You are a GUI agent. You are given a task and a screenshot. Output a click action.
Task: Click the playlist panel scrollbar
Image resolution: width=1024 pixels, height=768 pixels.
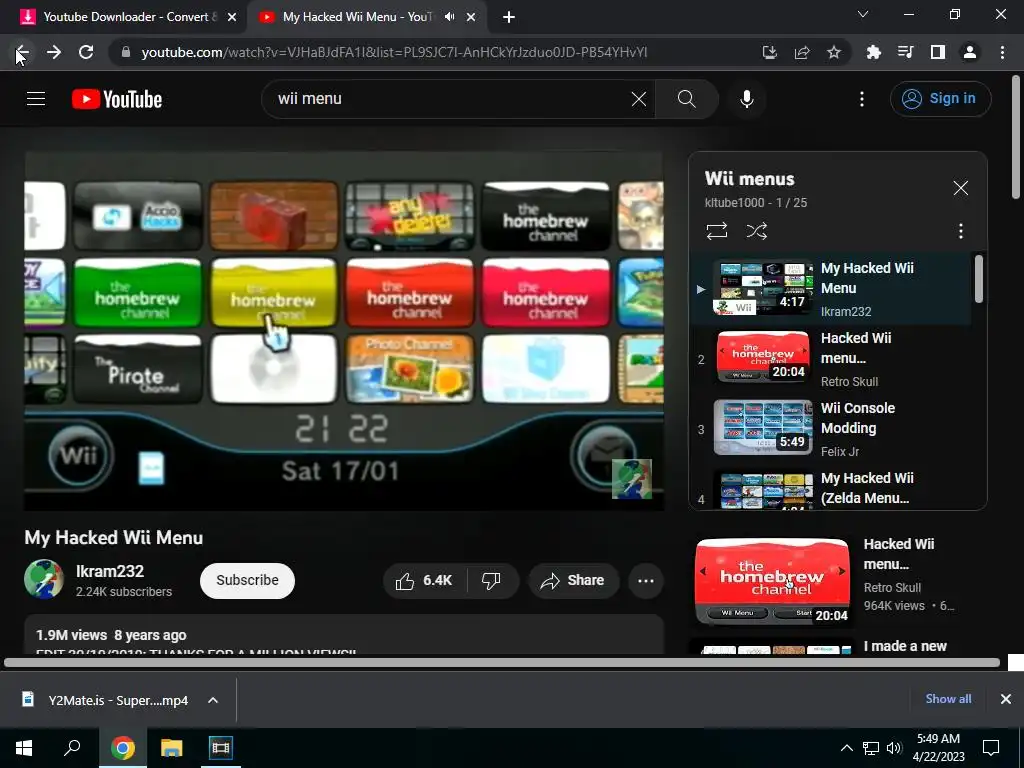(978, 279)
